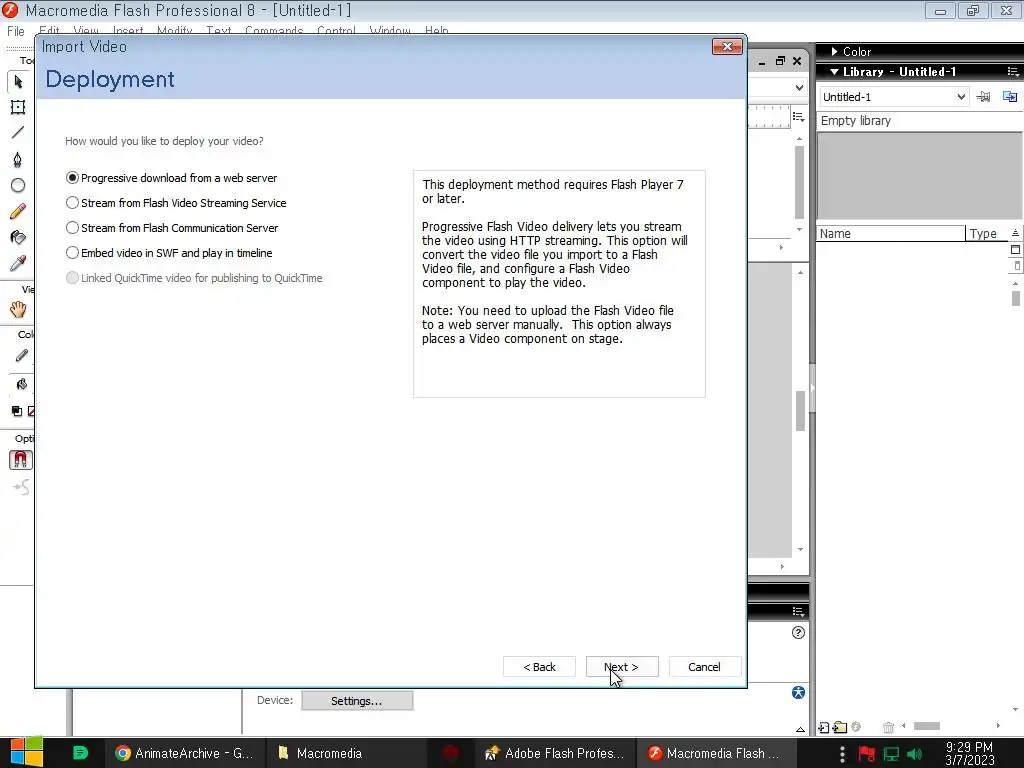Select the Selection arrow tool
Viewport: 1024px width, 768px height.
pyautogui.click(x=18, y=82)
